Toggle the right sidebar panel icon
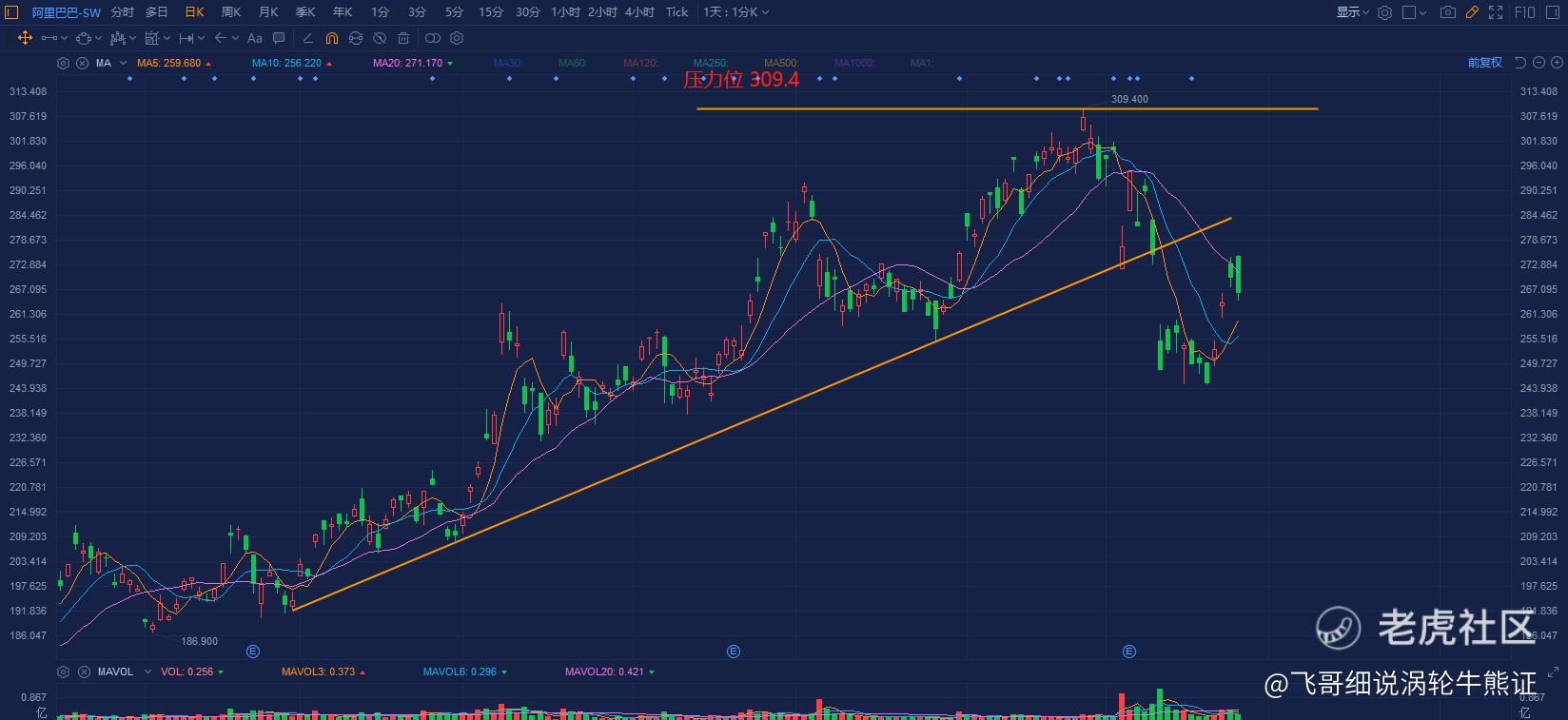Viewport: 1568px width, 720px height. tap(1555, 12)
